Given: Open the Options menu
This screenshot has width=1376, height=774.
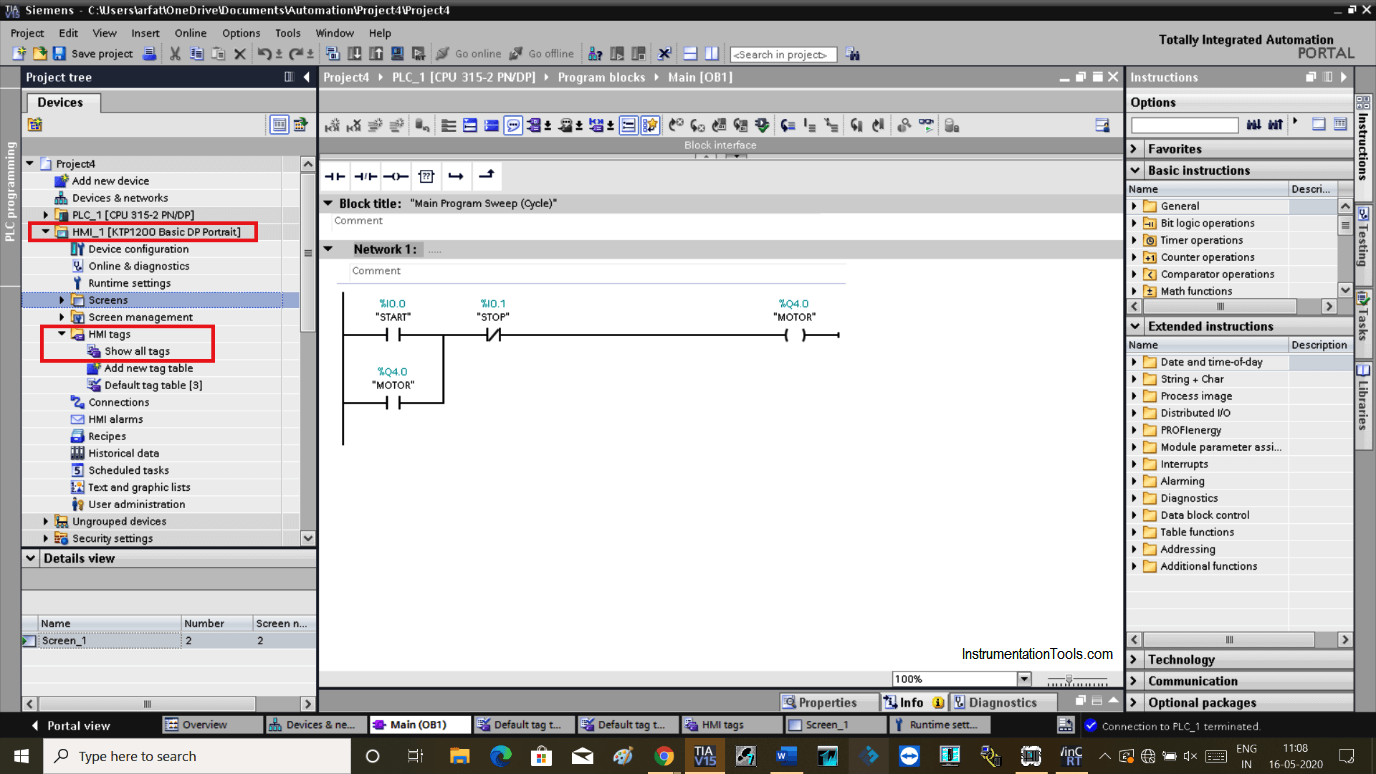Looking at the screenshot, I should pos(241,33).
